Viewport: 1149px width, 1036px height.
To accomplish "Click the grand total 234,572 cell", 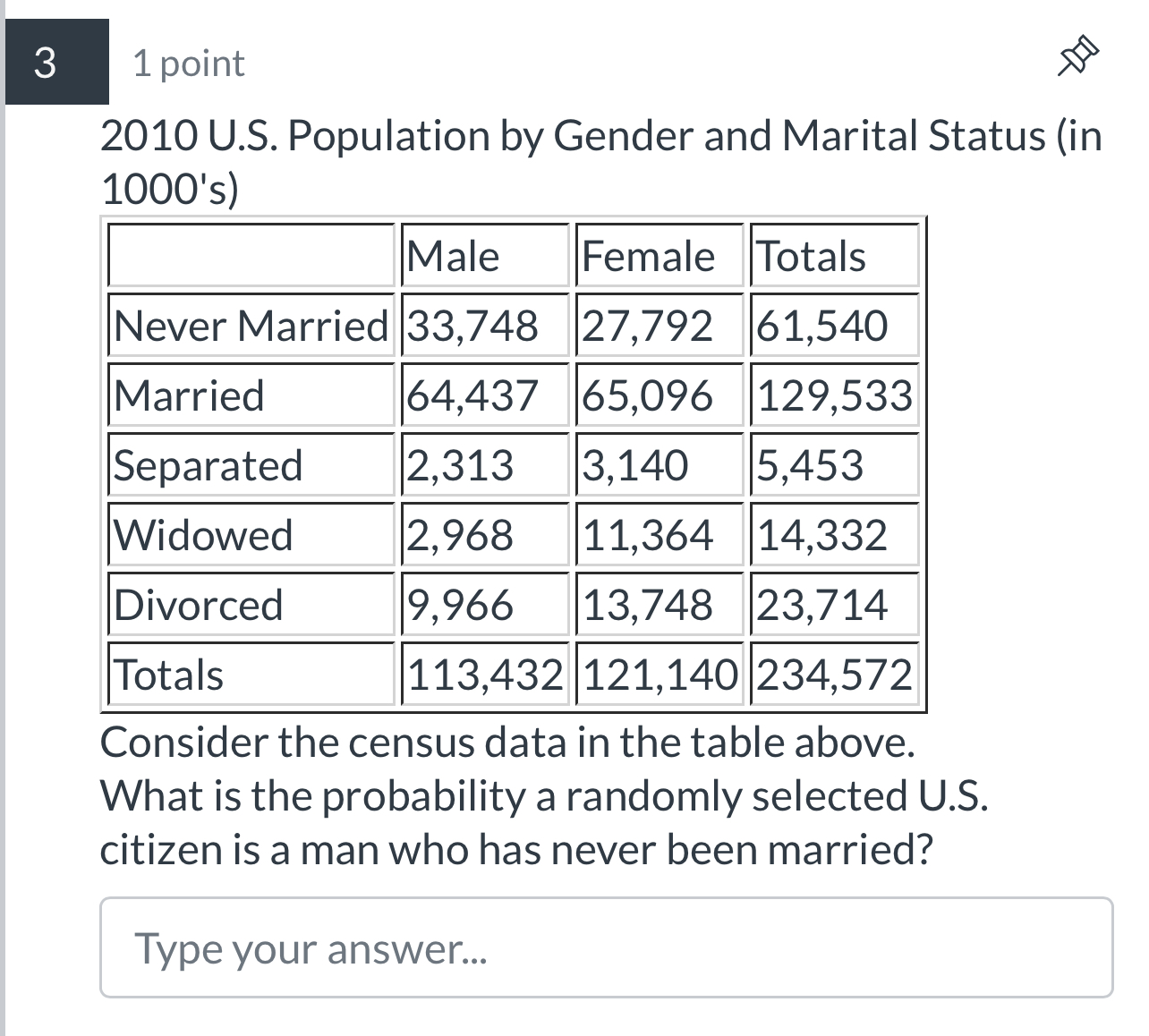I will [x=834, y=675].
